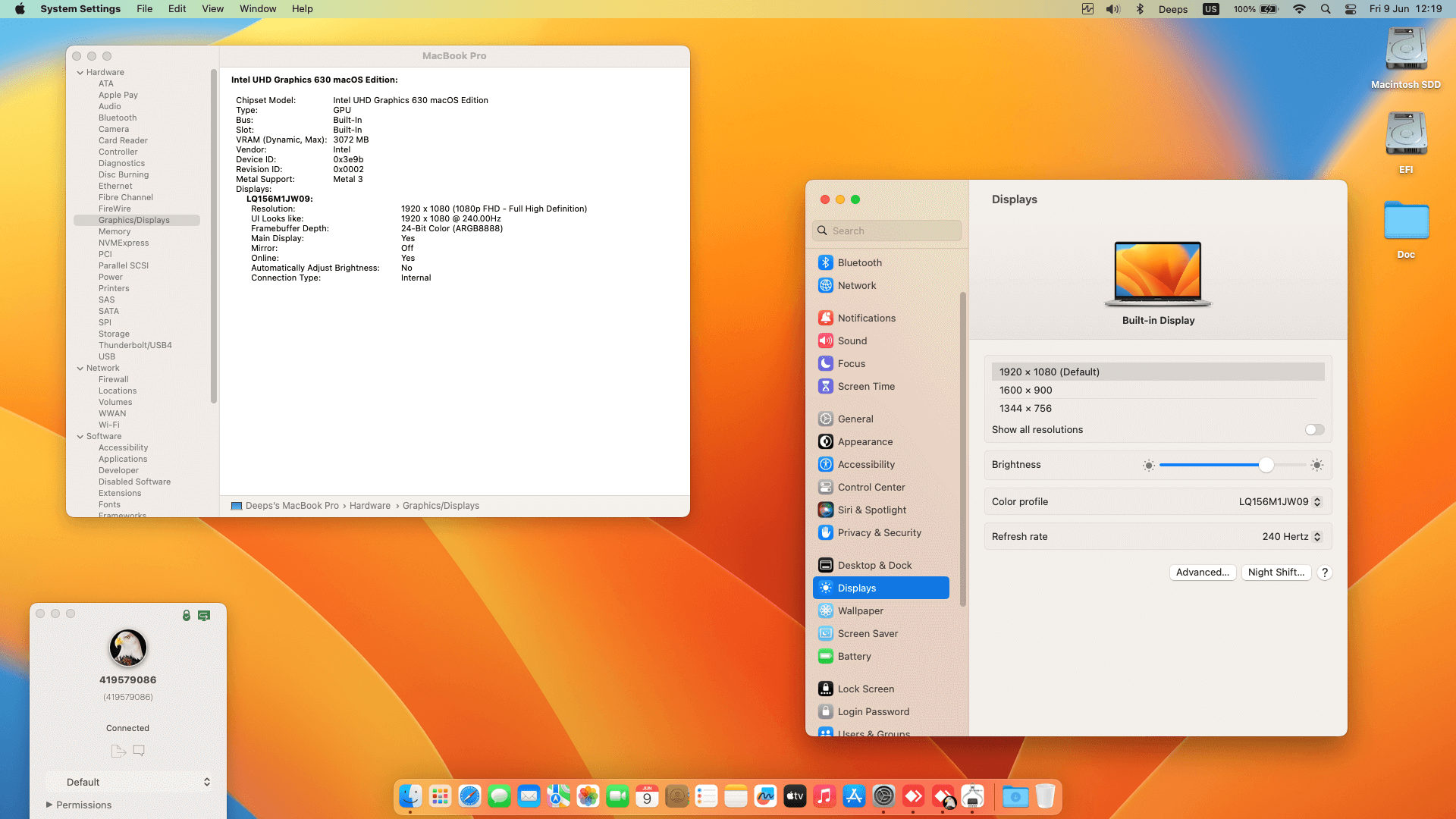The height and width of the screenshot is (819, 1456).
Task: Toggle the Show all resolutions switch
Action: [x=1314, y=429]
